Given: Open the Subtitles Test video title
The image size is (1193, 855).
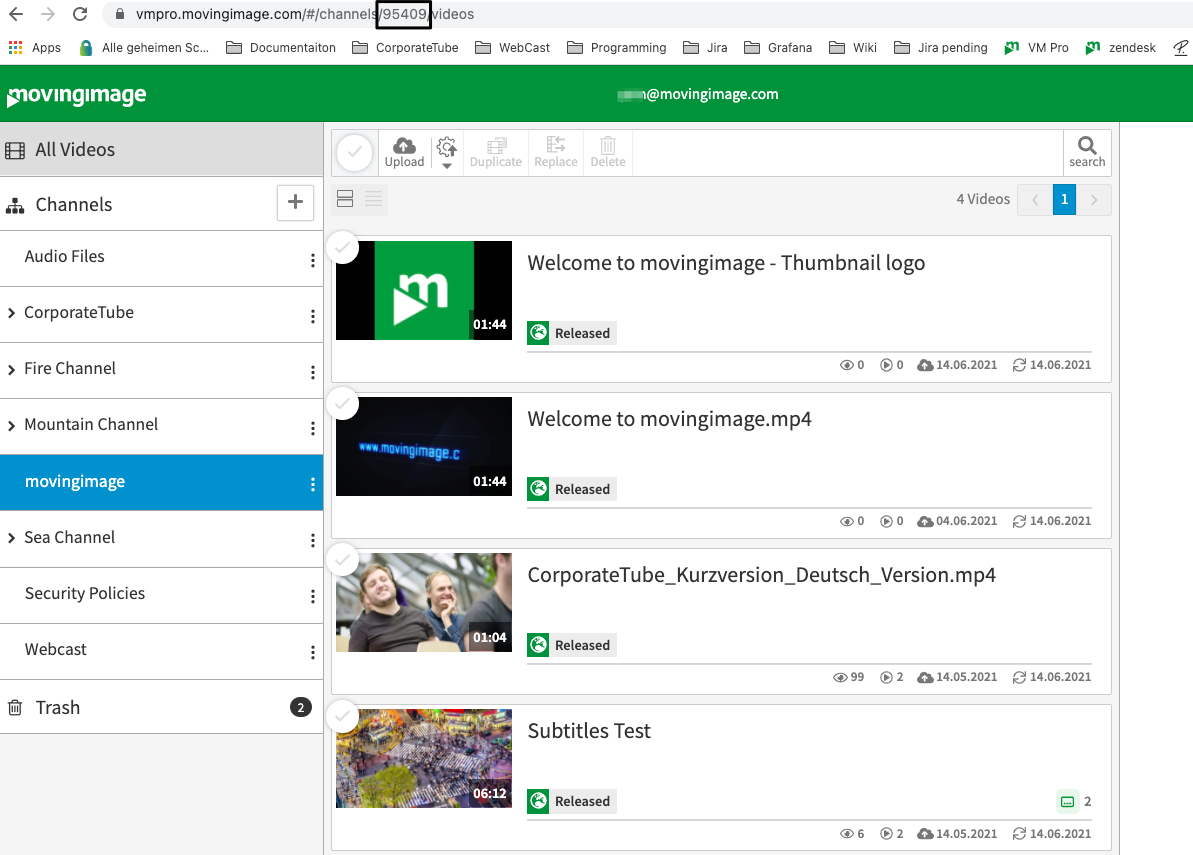Looking at the screenshot, I should coord(589,731).
